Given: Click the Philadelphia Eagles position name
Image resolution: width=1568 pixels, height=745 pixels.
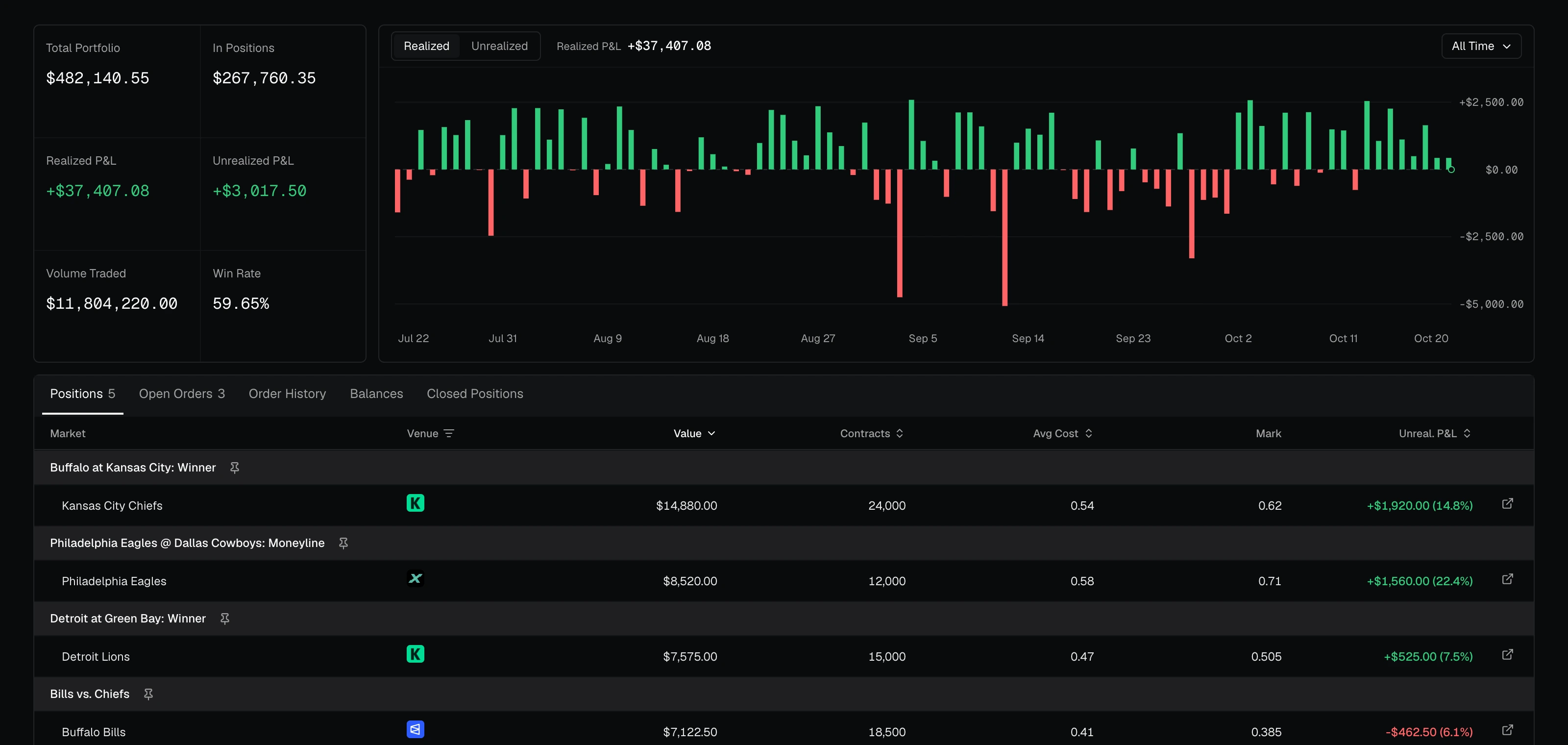Looking at the screenshot, I should pyautogui.click(x=114, y=581).
